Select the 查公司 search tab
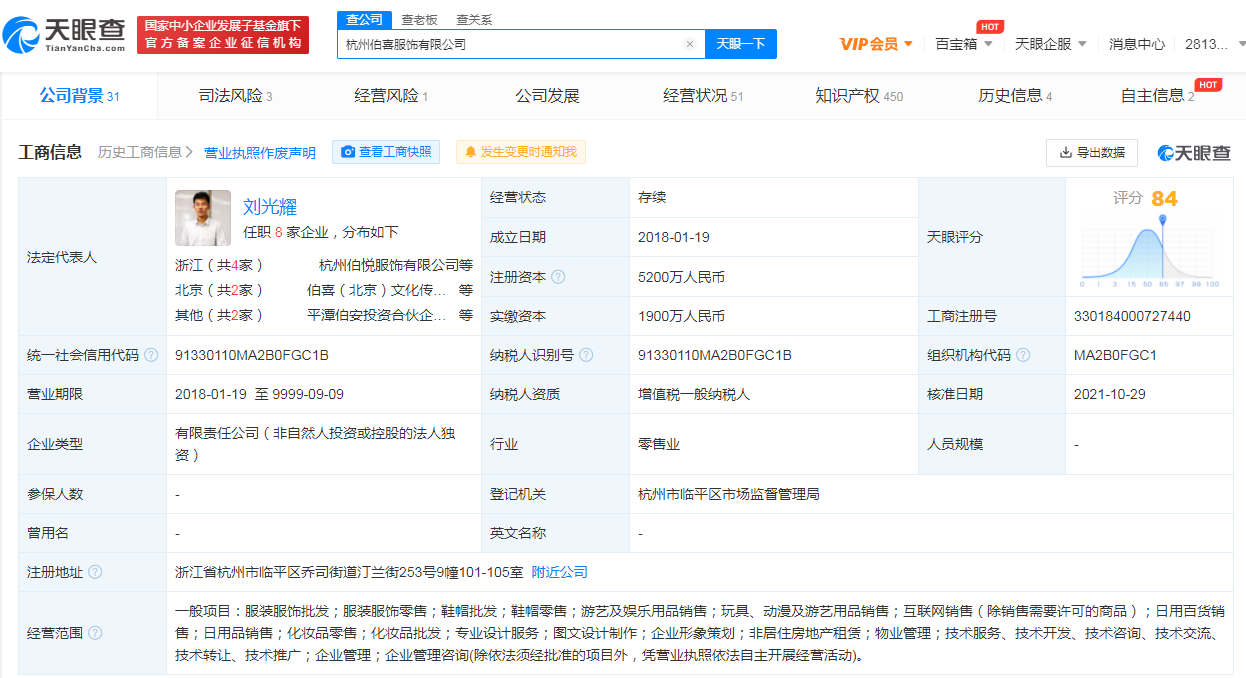Image resolution: width=1246 pixels, height=678 pixels. tap(364, 19)
